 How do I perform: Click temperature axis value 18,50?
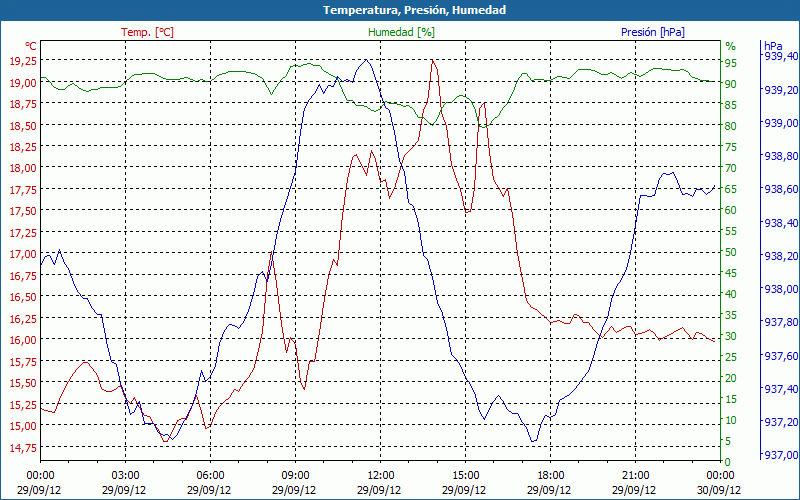click(23, 125)
